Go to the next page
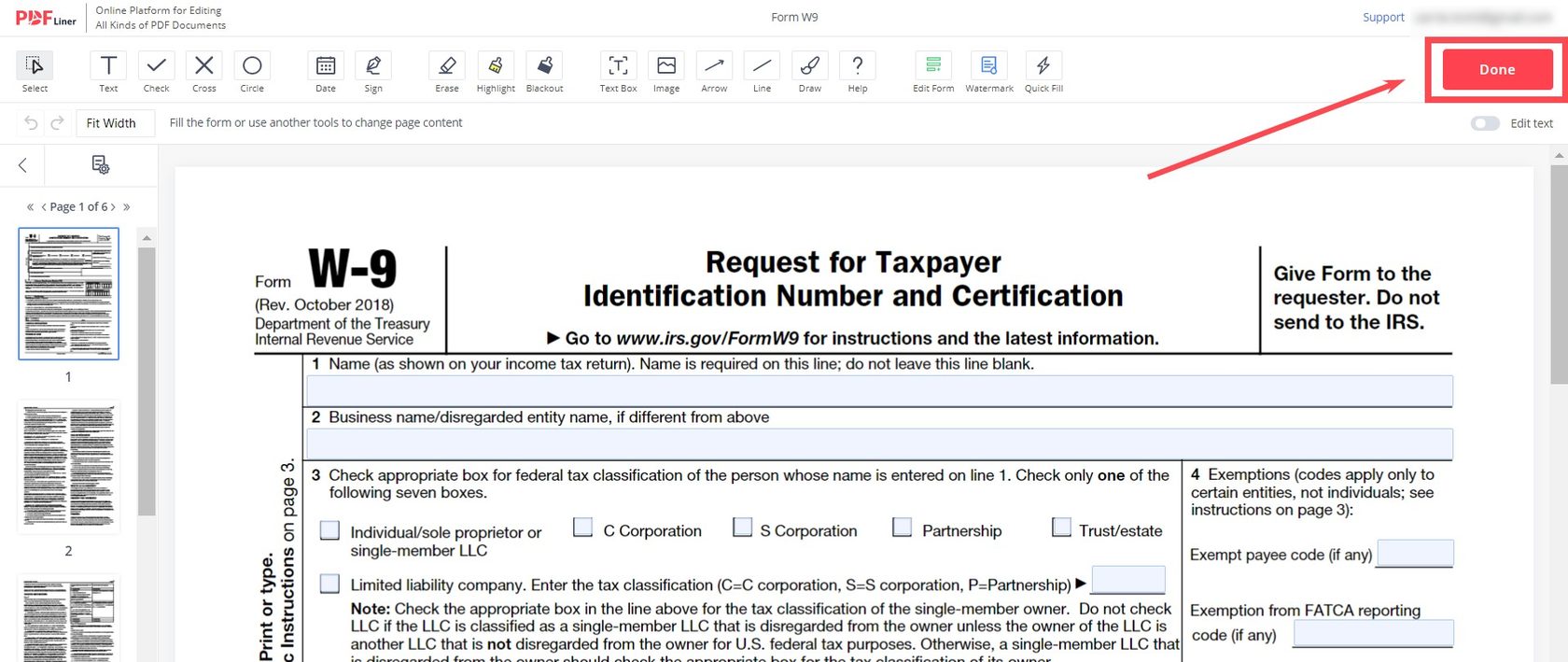This screenshot has width=1568, height=662. (113, 207)
